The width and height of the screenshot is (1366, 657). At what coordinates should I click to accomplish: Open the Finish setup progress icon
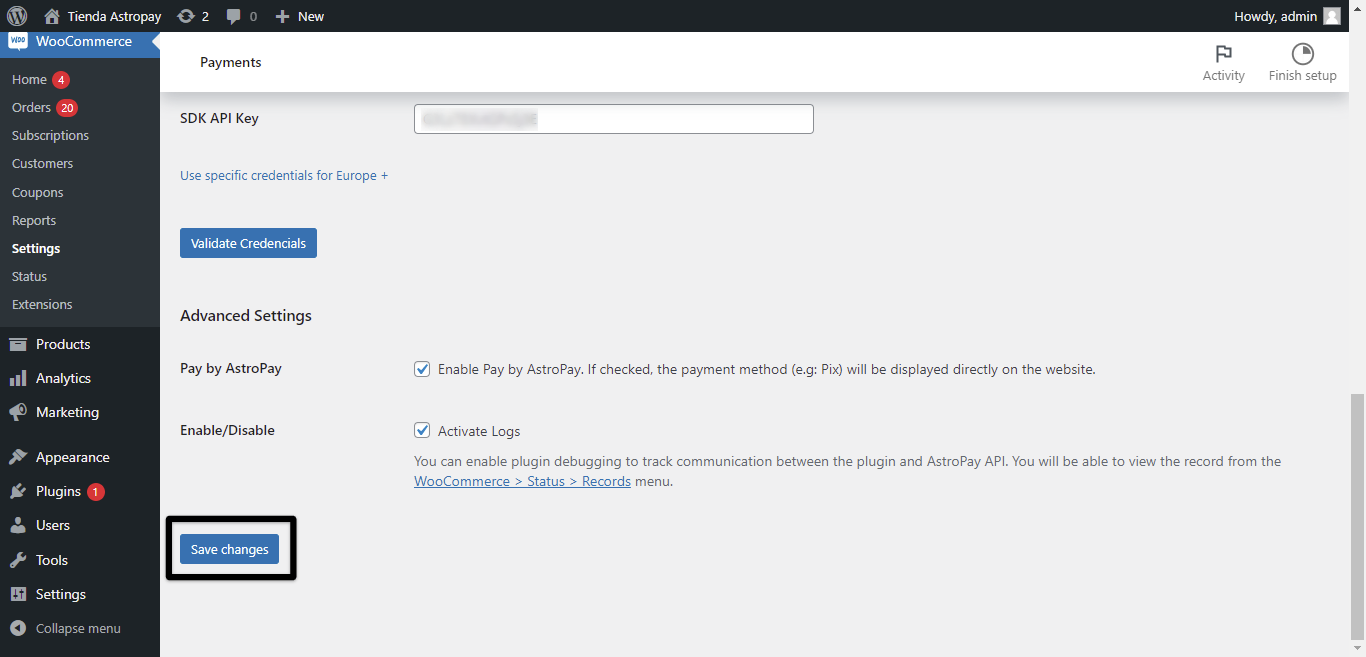pos(1302,54)
